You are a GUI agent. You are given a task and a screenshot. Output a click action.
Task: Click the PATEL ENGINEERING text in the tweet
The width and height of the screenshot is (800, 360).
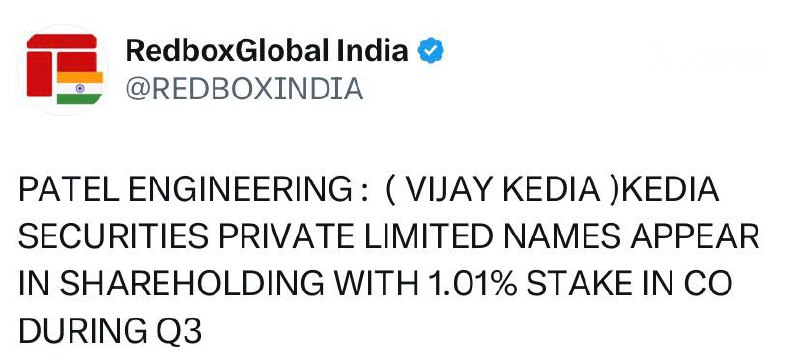click(183, 191)
